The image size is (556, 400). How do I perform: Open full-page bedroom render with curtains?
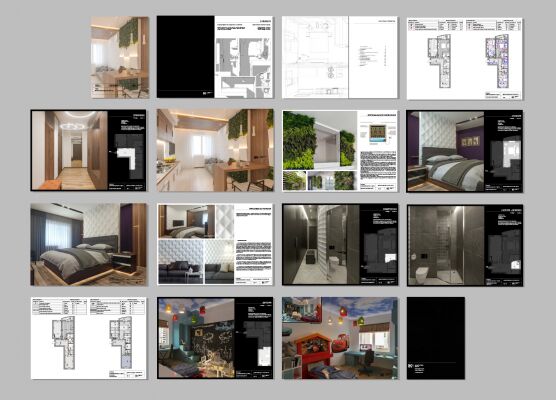(88, 244)
